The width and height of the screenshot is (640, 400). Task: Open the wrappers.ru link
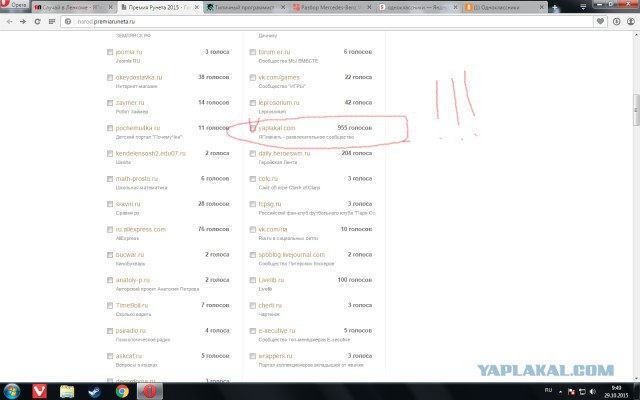pyautogui.click(x=276, y=356)
